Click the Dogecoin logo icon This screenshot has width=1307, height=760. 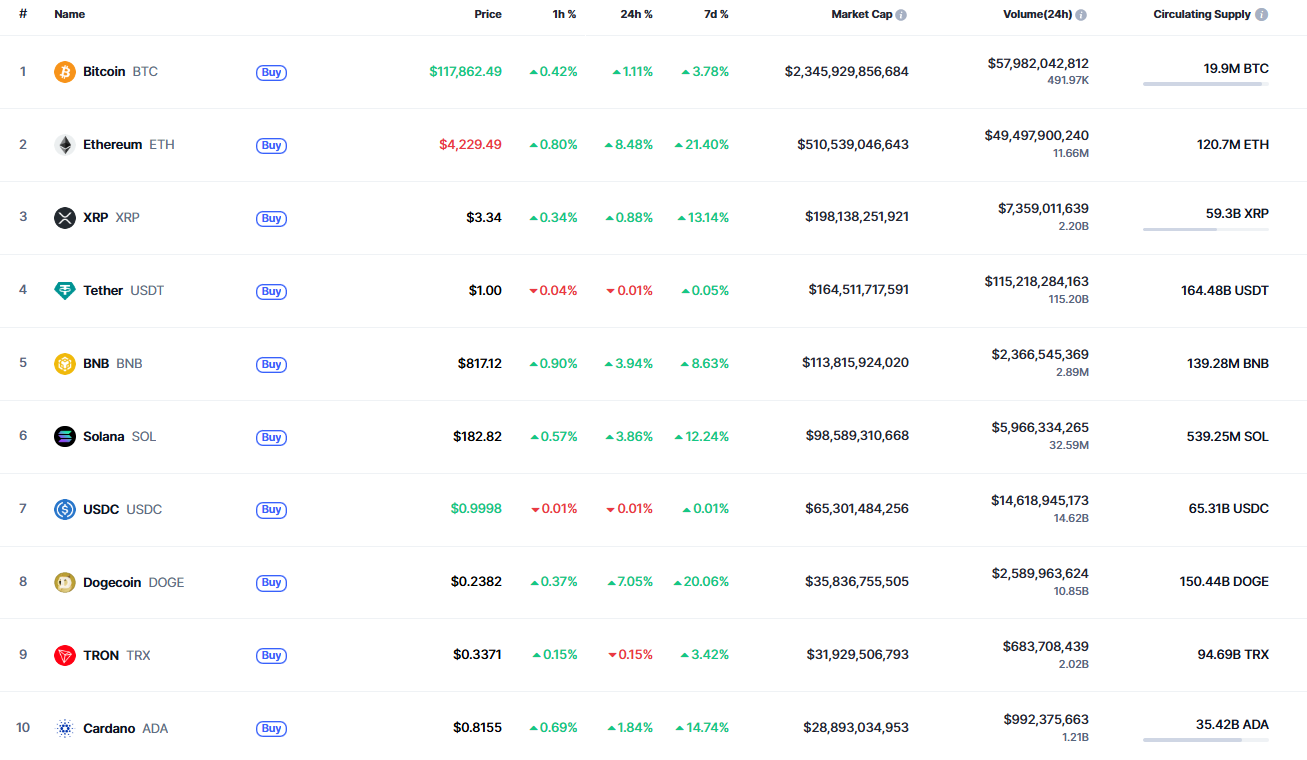(x=65, y=582)
